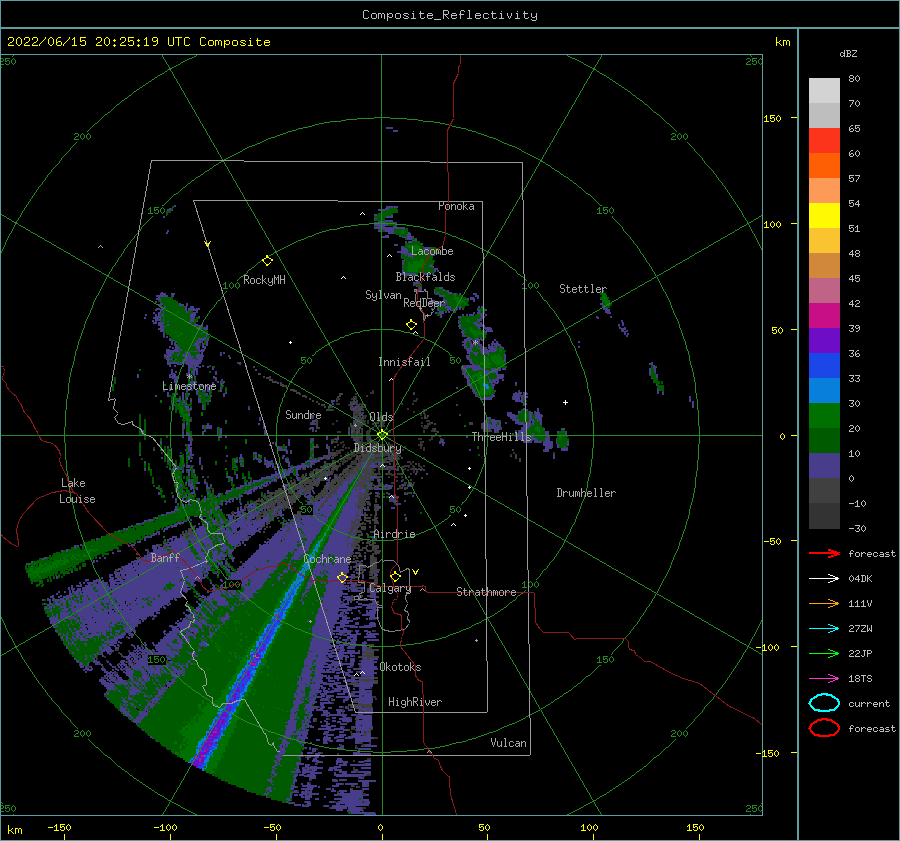
Task: Click the RockyMH label
Action: (x=264, y=280)
